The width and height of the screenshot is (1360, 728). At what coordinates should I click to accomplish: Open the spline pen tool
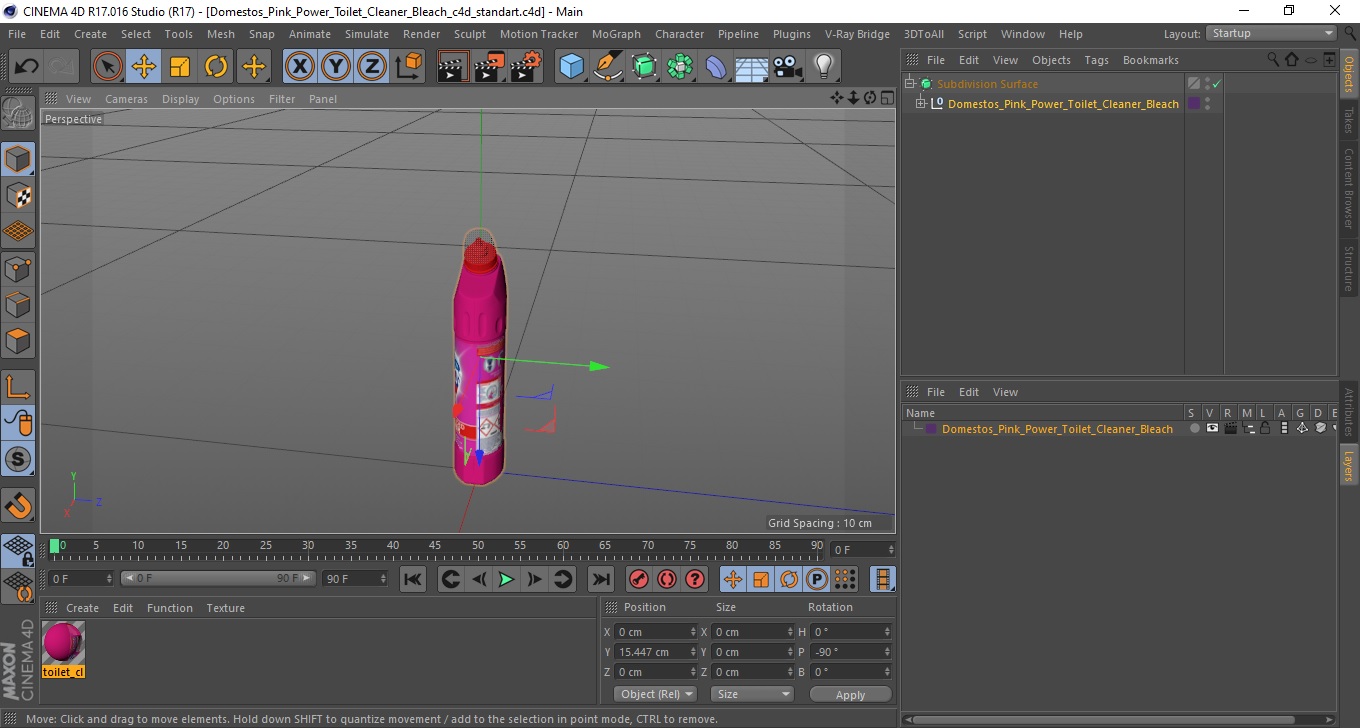pos(608,67)
